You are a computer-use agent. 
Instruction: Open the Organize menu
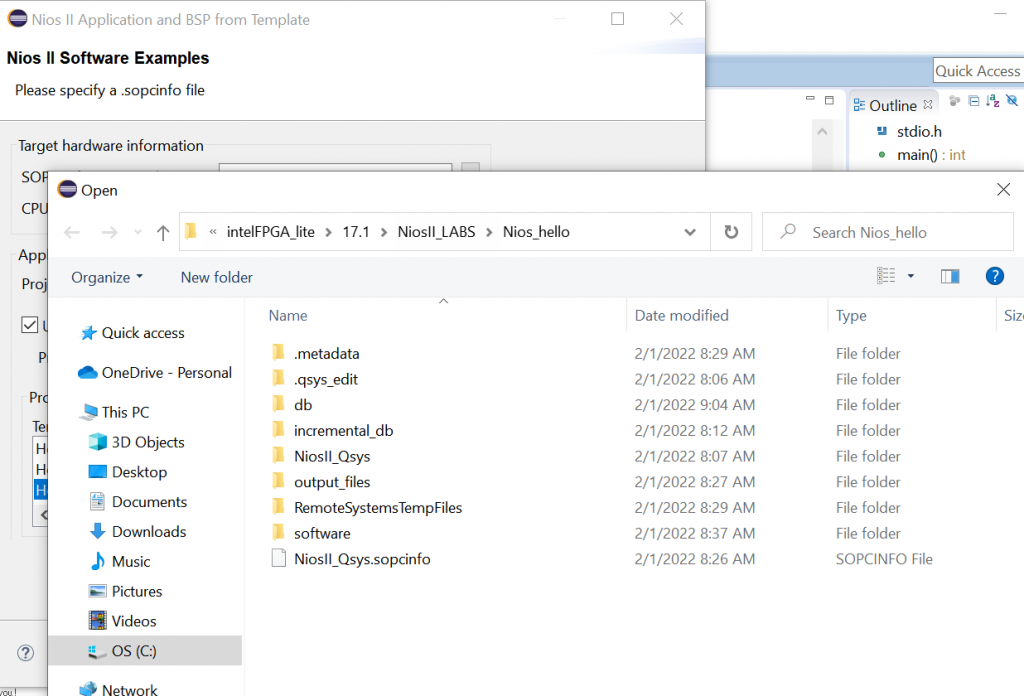[x=106, y=277]
